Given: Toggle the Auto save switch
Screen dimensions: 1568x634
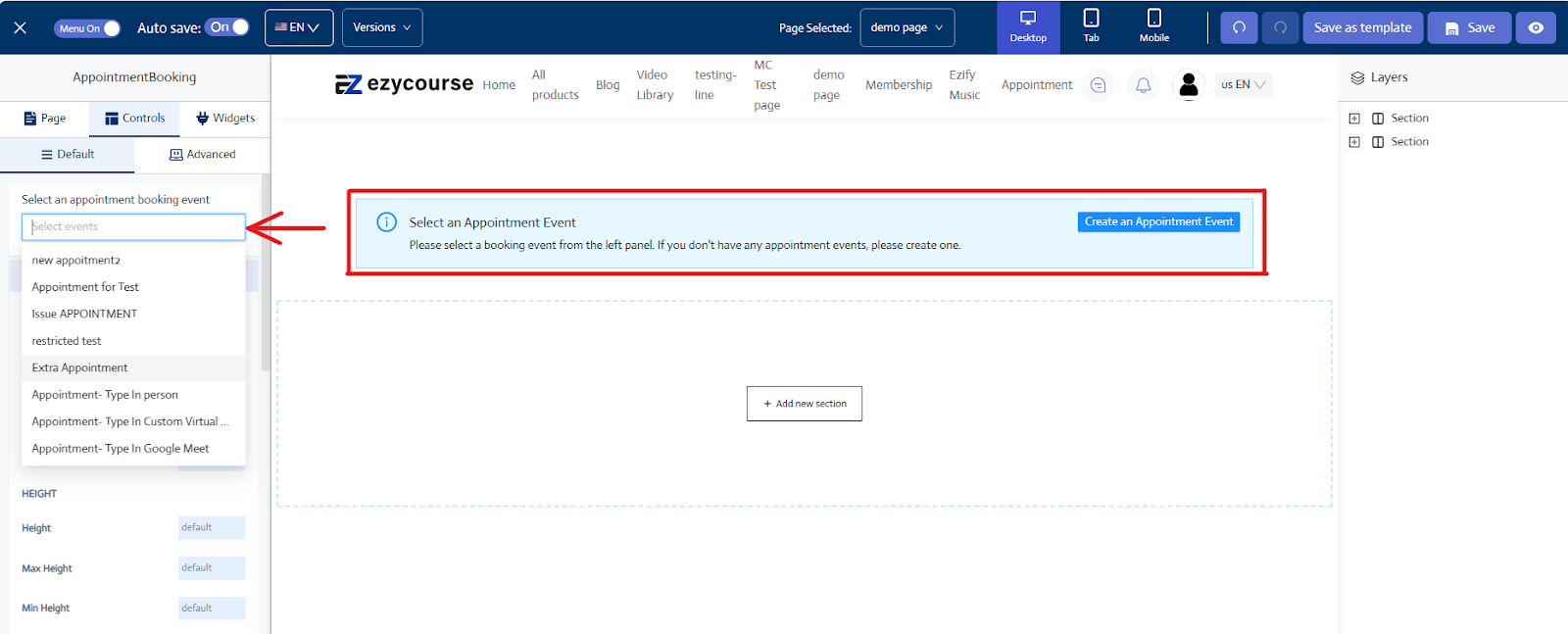Looking at the screenshot, I should click(227, 27).
